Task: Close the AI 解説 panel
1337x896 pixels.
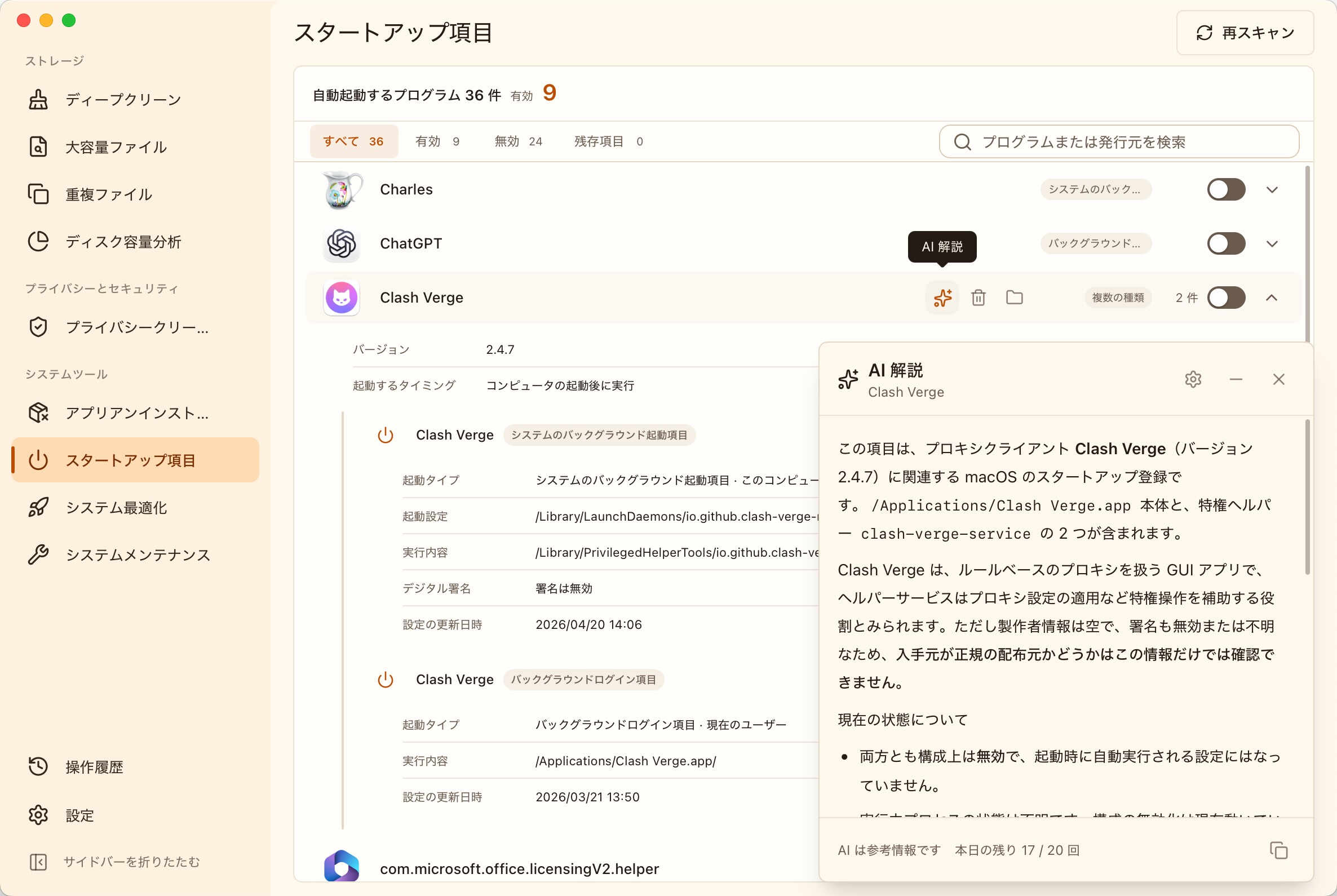Action: tap(1279, 379)
